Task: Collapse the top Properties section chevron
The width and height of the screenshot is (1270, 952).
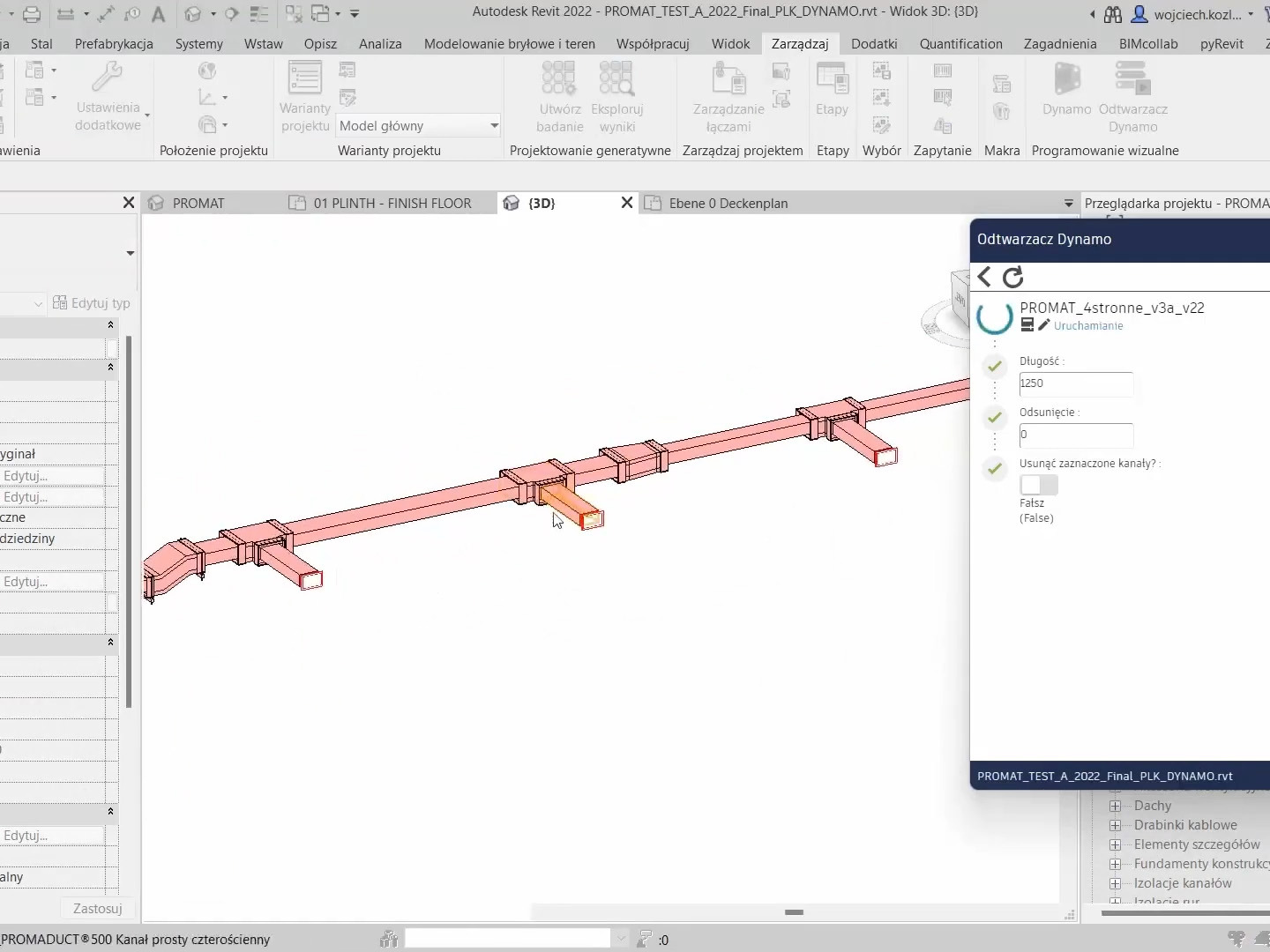Action: coord(110,325)
